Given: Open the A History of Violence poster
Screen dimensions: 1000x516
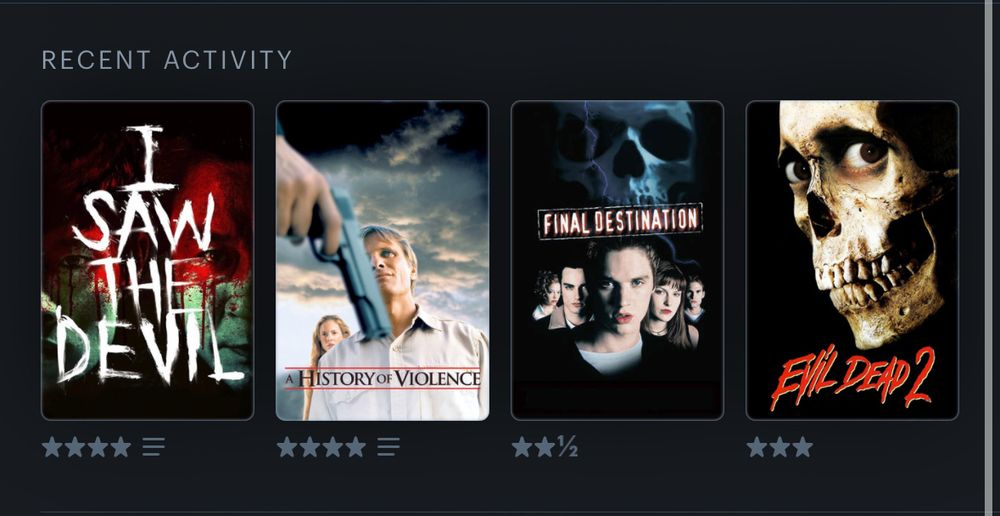Looking at the screenshot, I should click(x=382, y=260).
